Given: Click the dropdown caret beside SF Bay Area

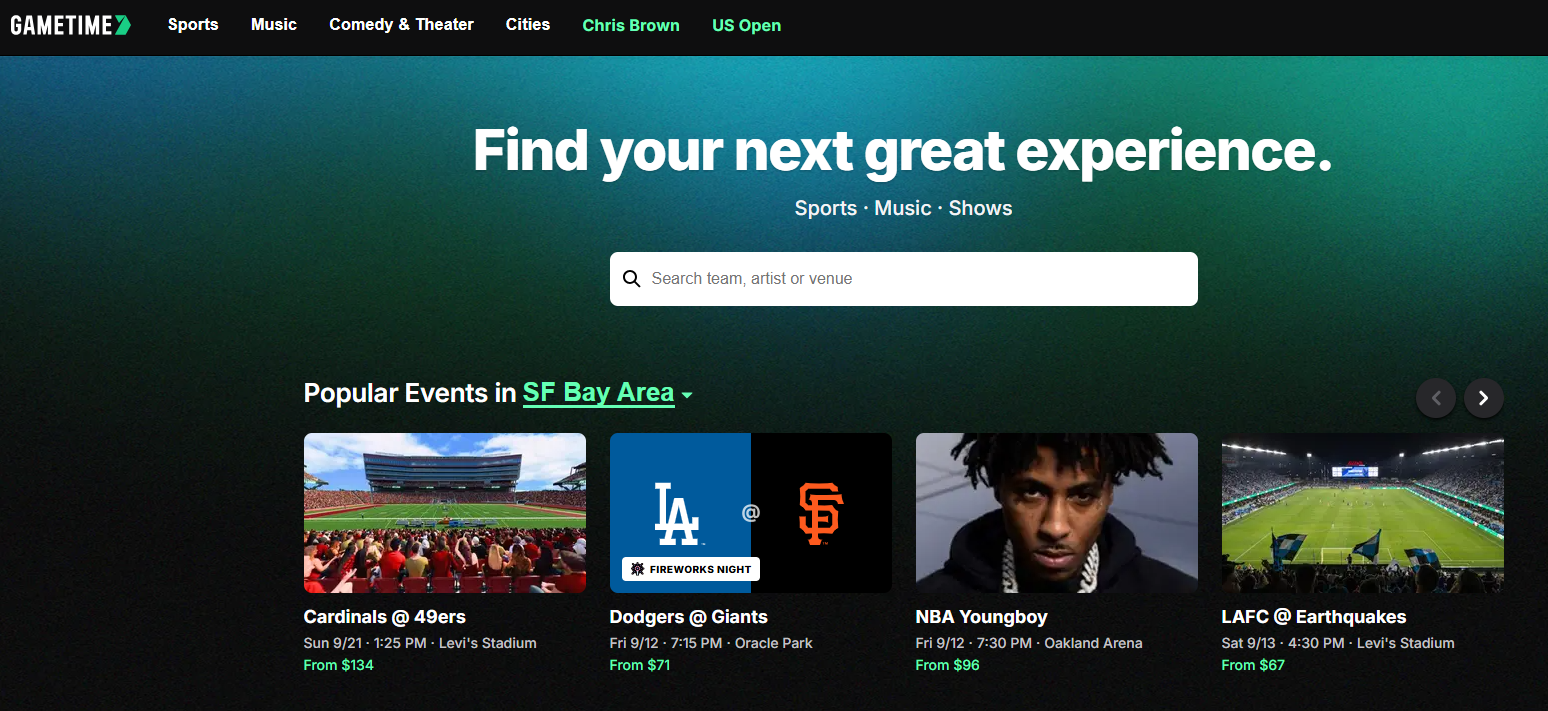Looking at the screenshot, I should pyautogui.click(x=687, y=396).
